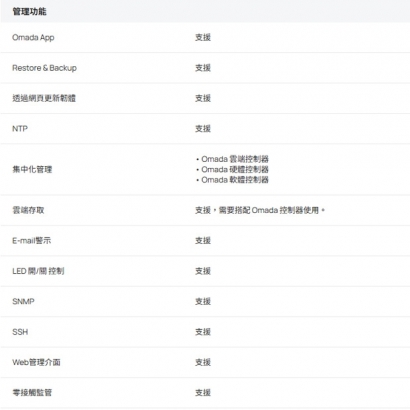This screenshot has height=410, width=410.
Task: Select the Omada 硬體控制器 bullet
Action: [232, 169]
